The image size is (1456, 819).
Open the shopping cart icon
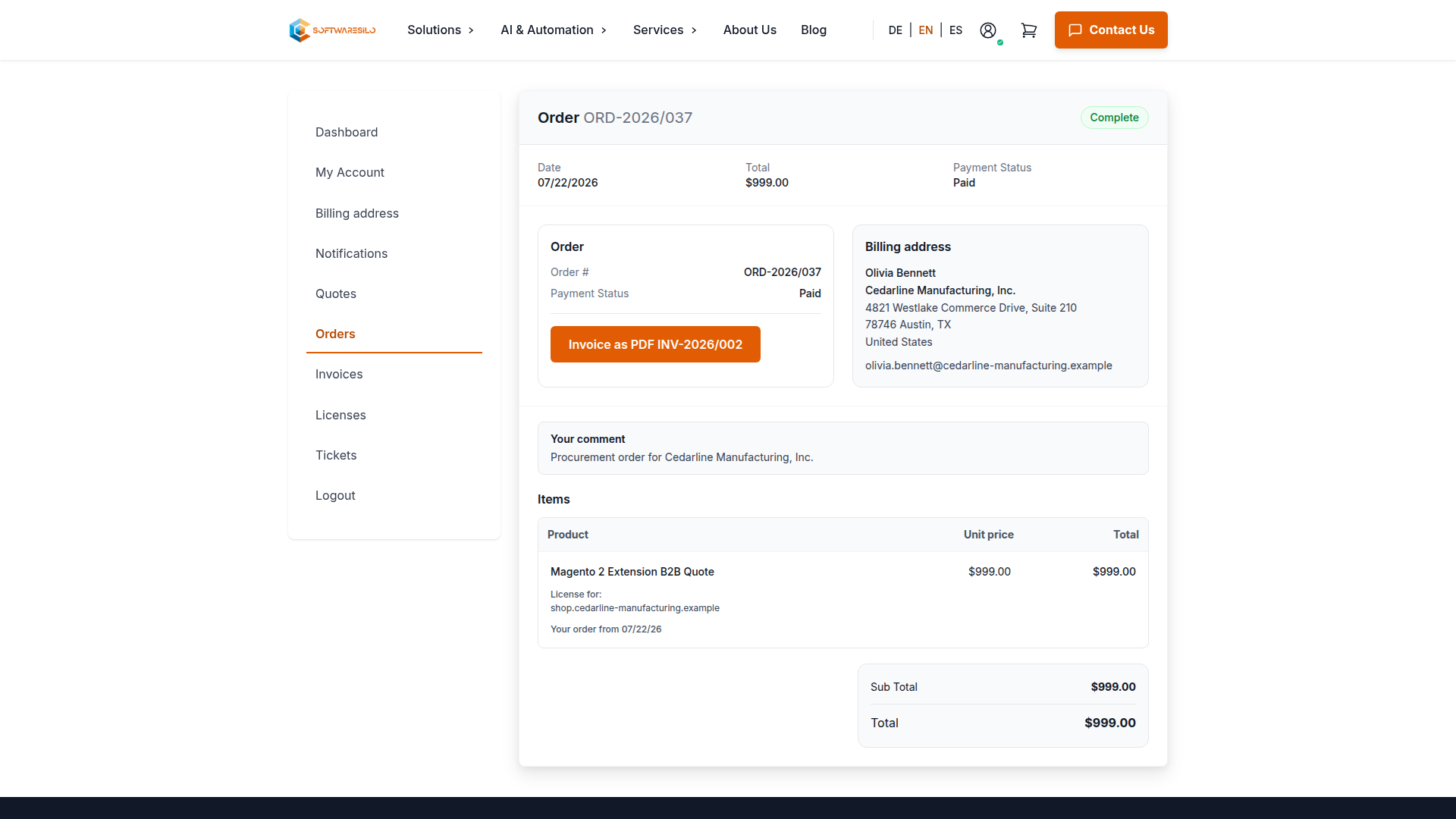[1028, 30]
